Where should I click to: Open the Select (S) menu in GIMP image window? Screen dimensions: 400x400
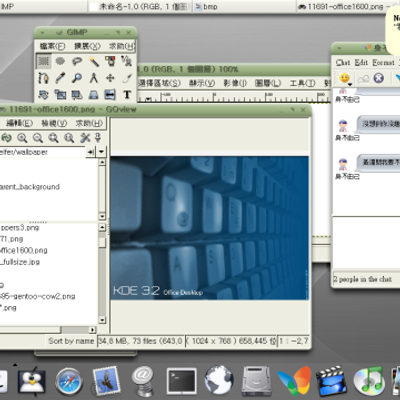click(159, 83)
